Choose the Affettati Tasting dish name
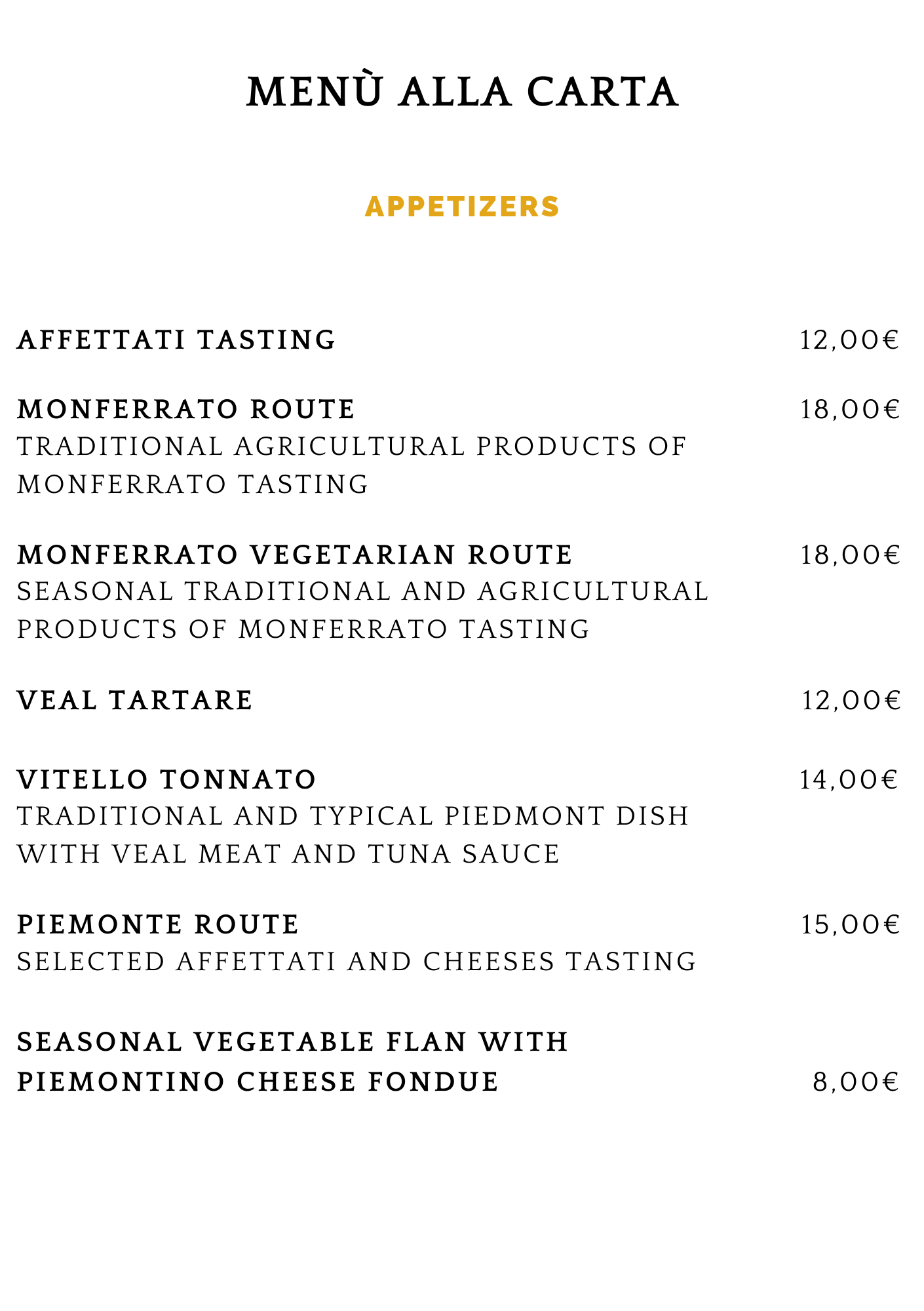This screenshot has height=1311, width=924. coord(176,340)
